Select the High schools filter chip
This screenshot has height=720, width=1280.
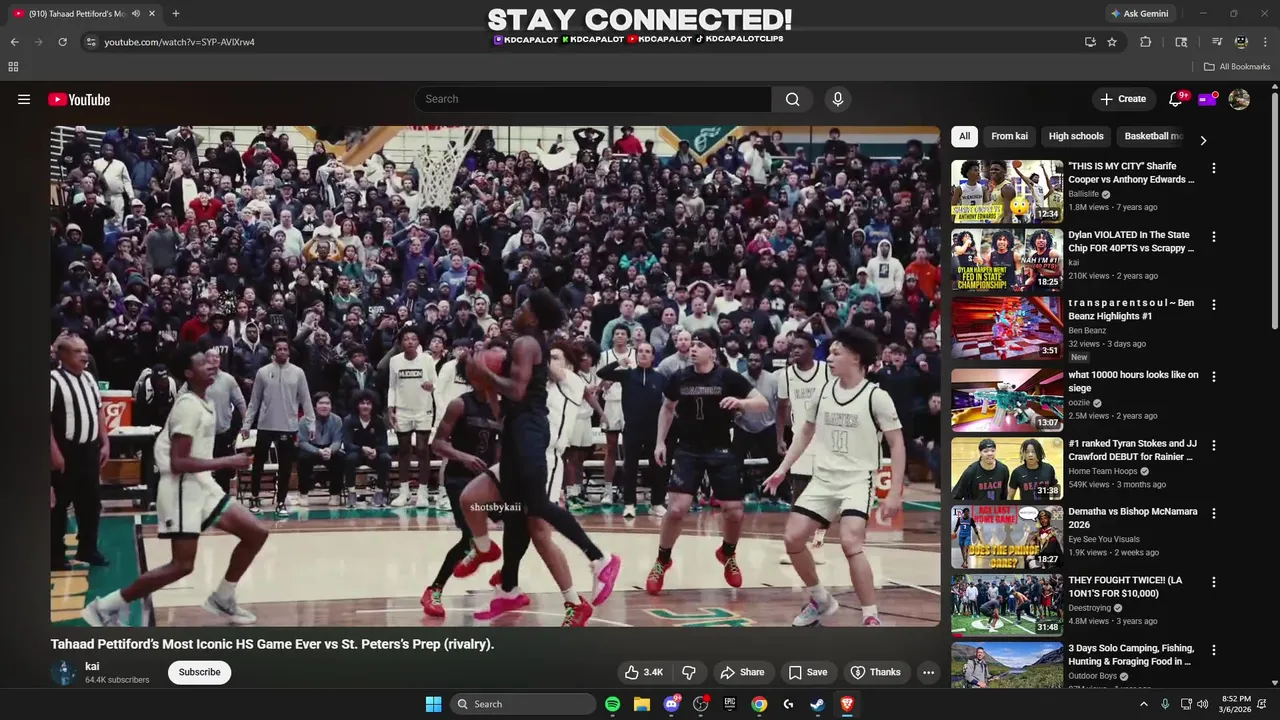(x=1076, y=136)
